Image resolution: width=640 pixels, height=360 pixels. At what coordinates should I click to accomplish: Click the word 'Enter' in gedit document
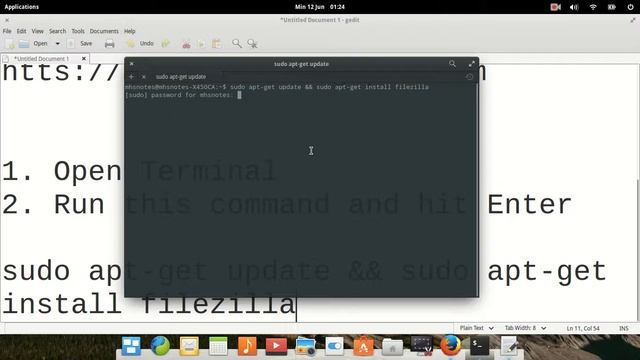tap(529, 205)
